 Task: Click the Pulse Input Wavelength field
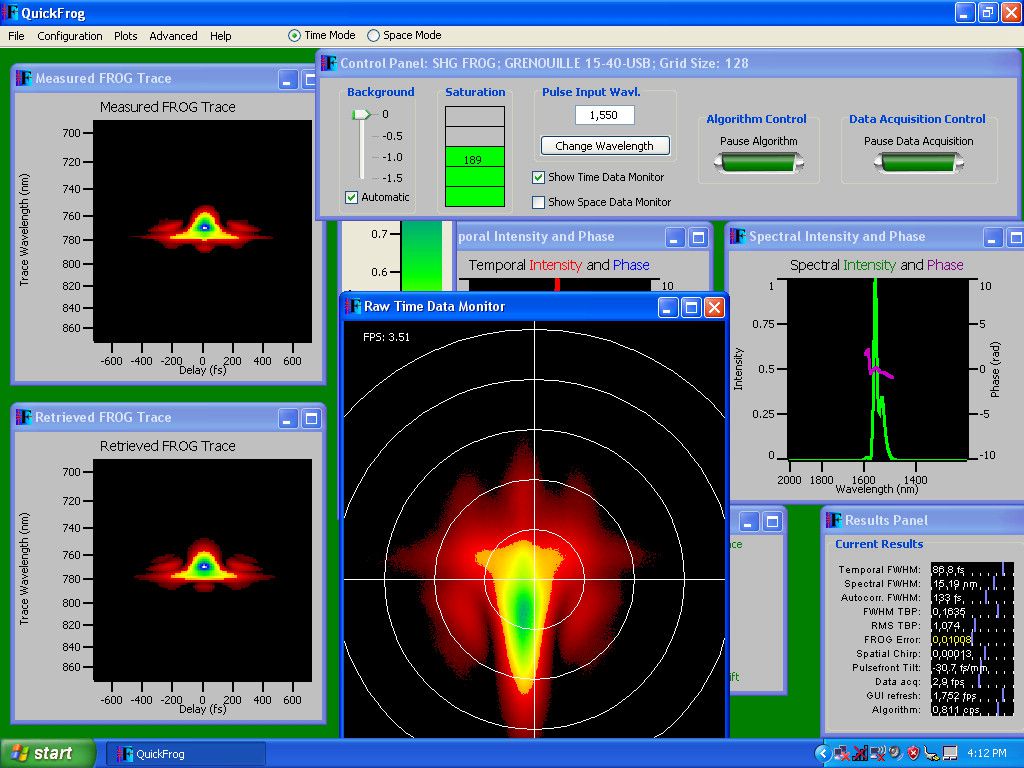(x=604, y=116)
